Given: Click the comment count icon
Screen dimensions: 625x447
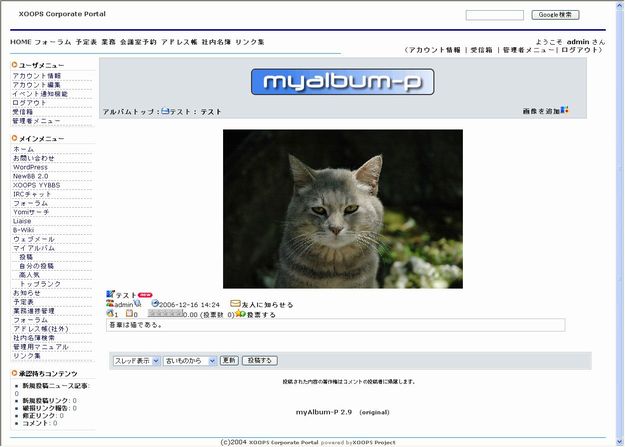Looking at the screenshot, I should coord(130,314).
